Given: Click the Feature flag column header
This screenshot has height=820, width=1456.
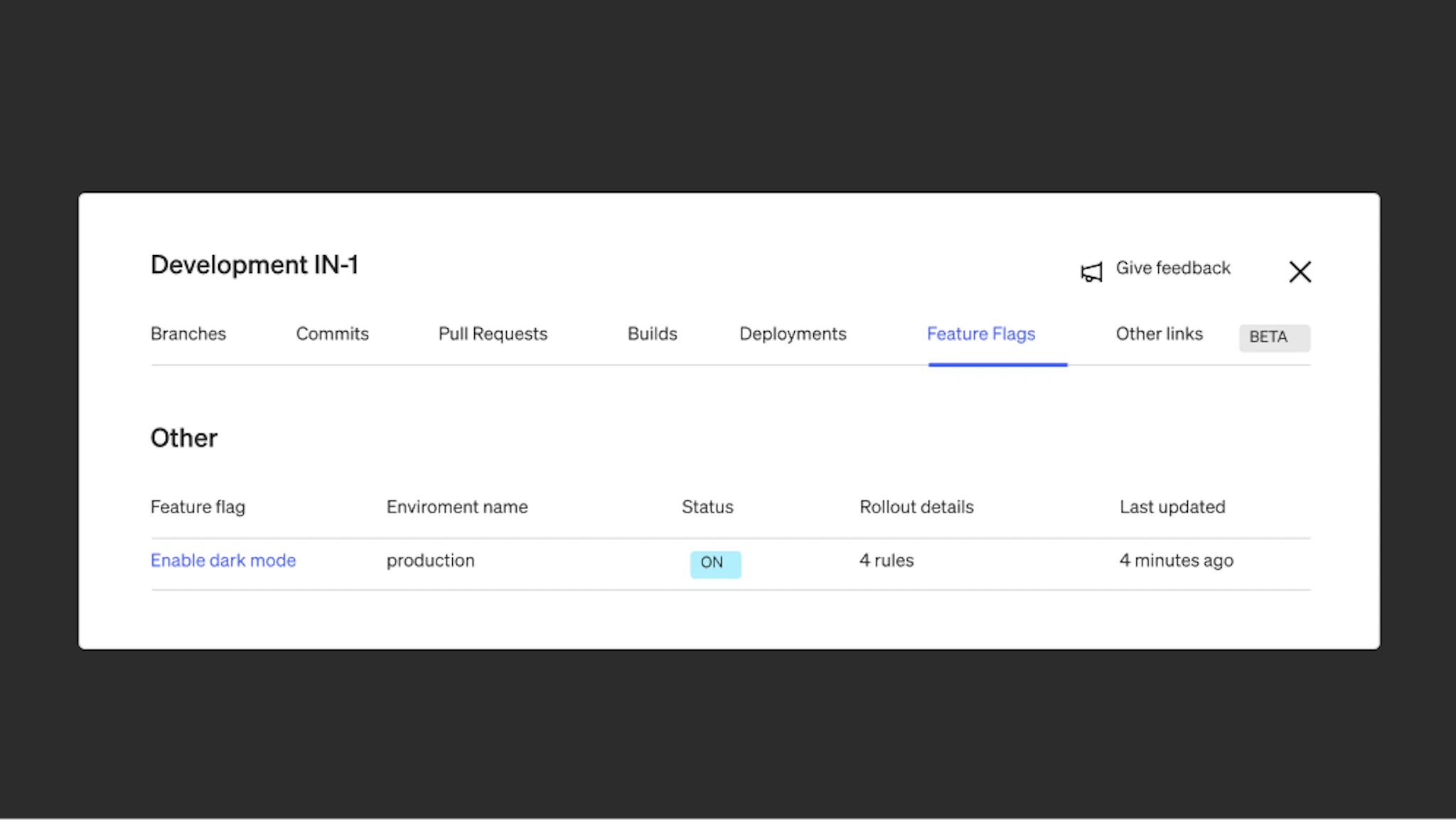Looking at the screenshot, I should click(x=198, y=507).
